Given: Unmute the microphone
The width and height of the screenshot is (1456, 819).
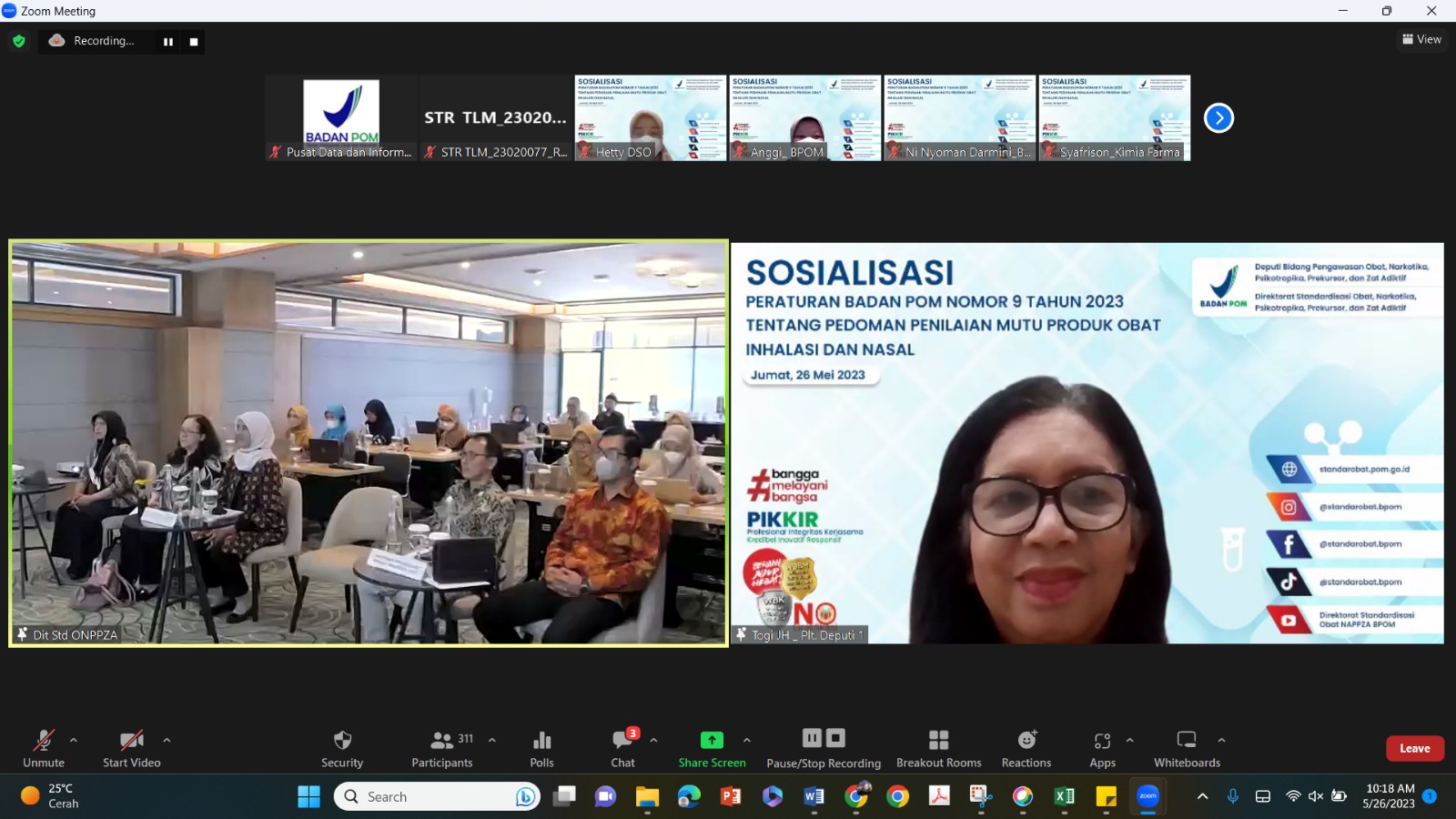Looking at the screenshot, I should pyautogui.click(x=44, y=741).
